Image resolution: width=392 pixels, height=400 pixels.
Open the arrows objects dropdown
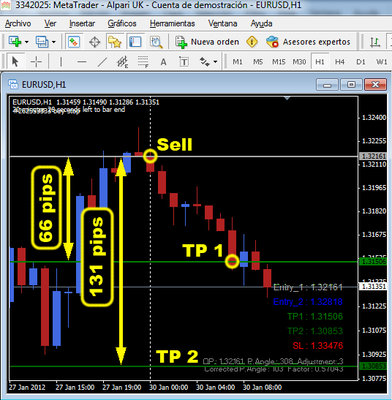[215, 62]
